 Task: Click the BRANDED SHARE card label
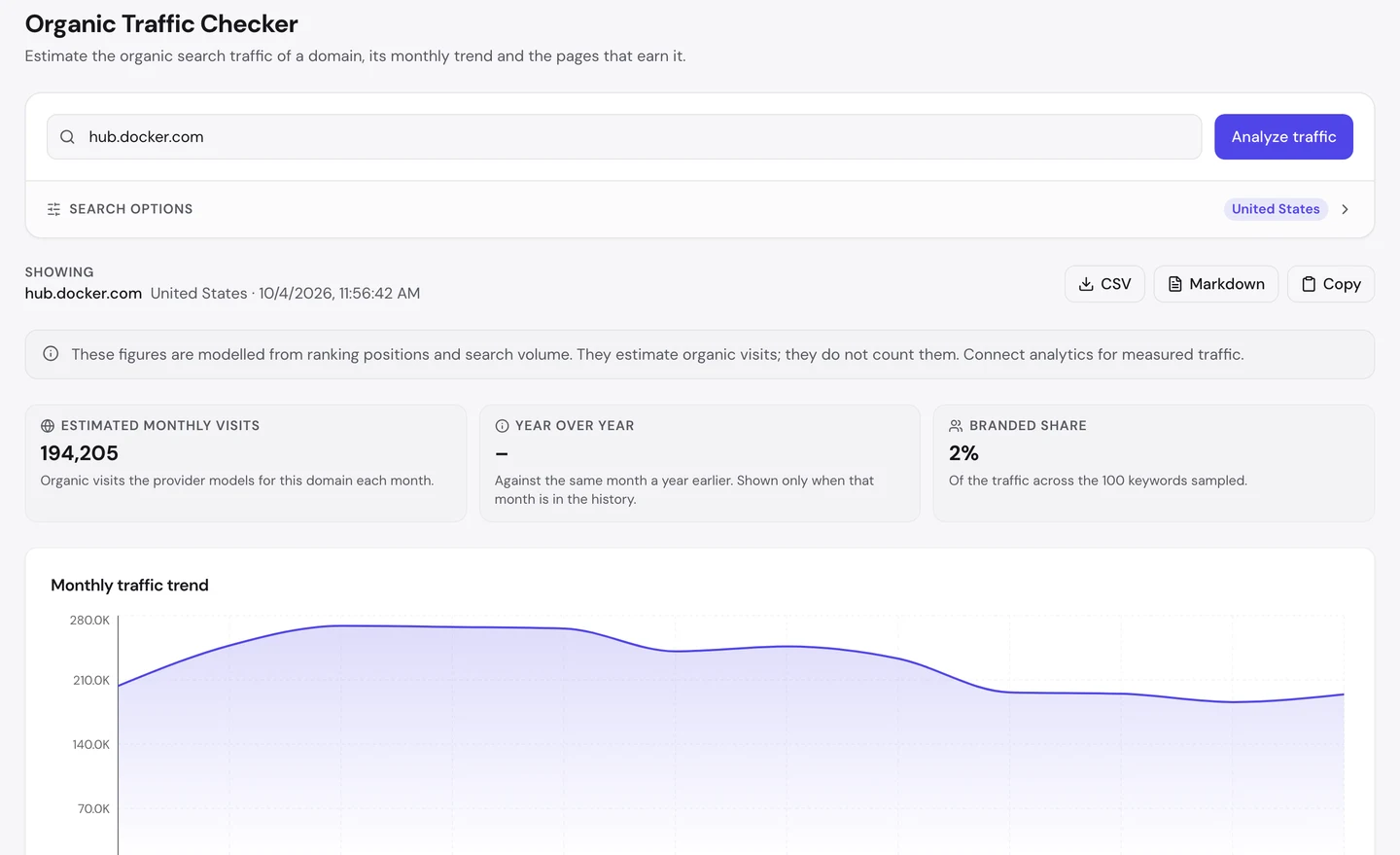(x=1028, y=426)
